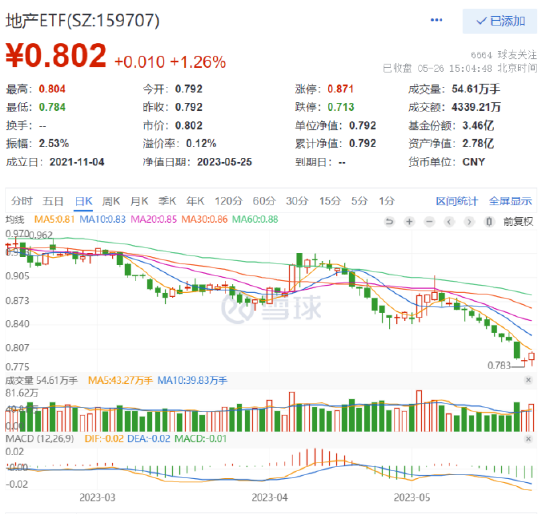The image size is (550, 515).
Task: Click the 振幅 value 2.53%
Action: click(54, 143)
